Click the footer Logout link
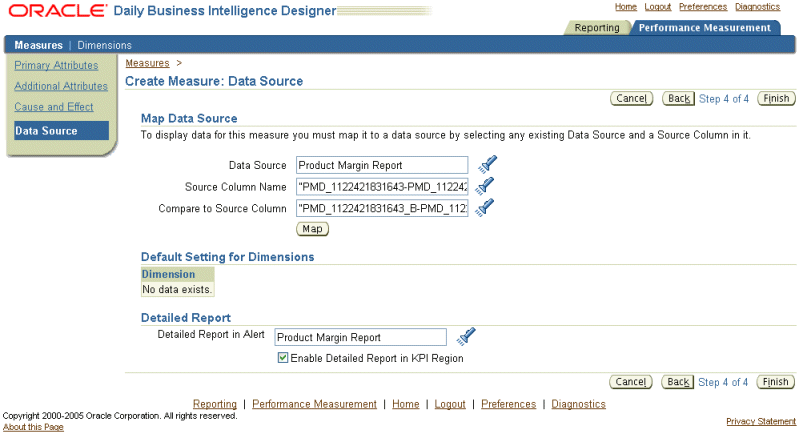Viewport: 799px width, 434px height. [450, 404]
